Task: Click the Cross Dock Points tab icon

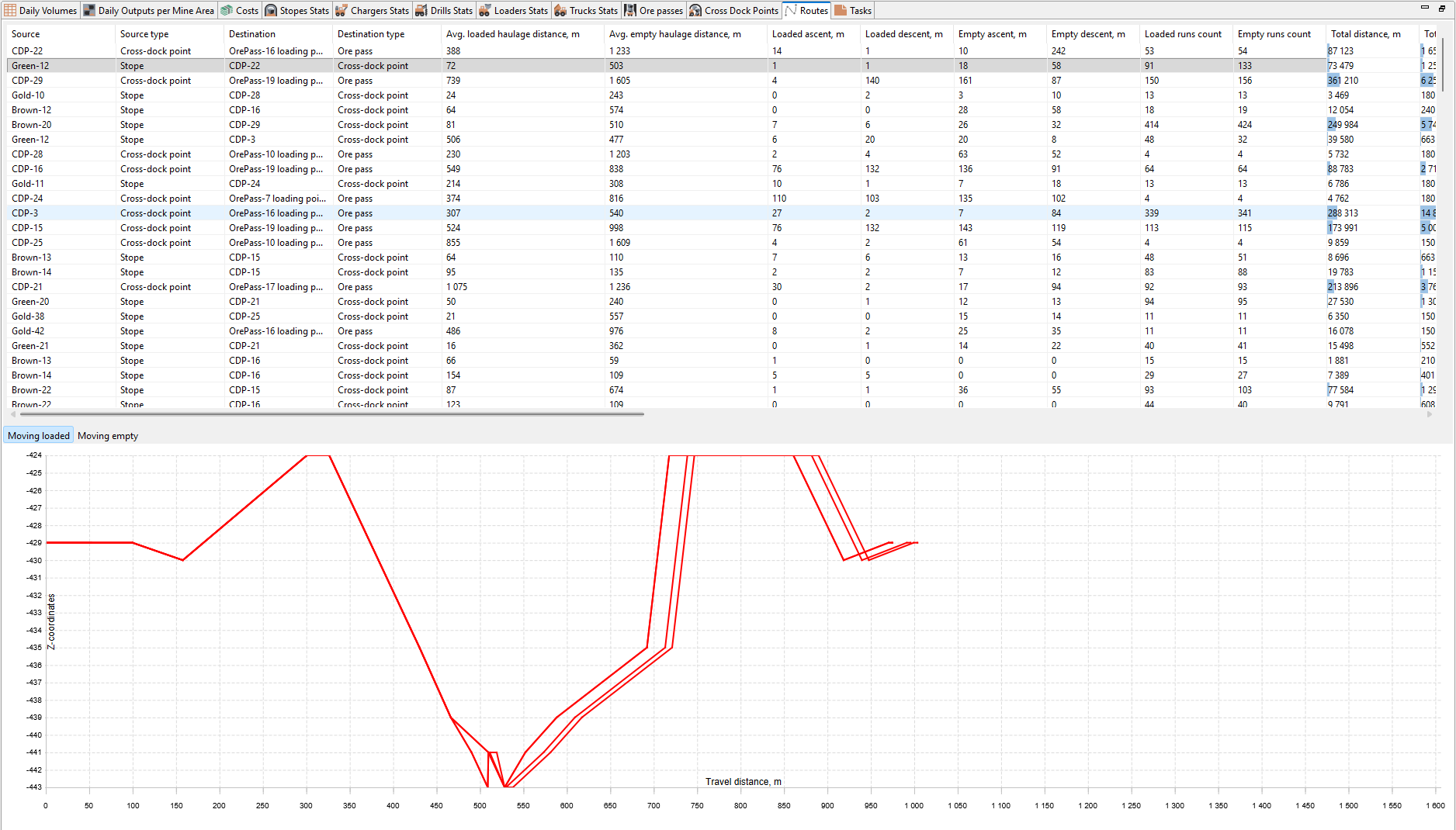Action: 695,10
